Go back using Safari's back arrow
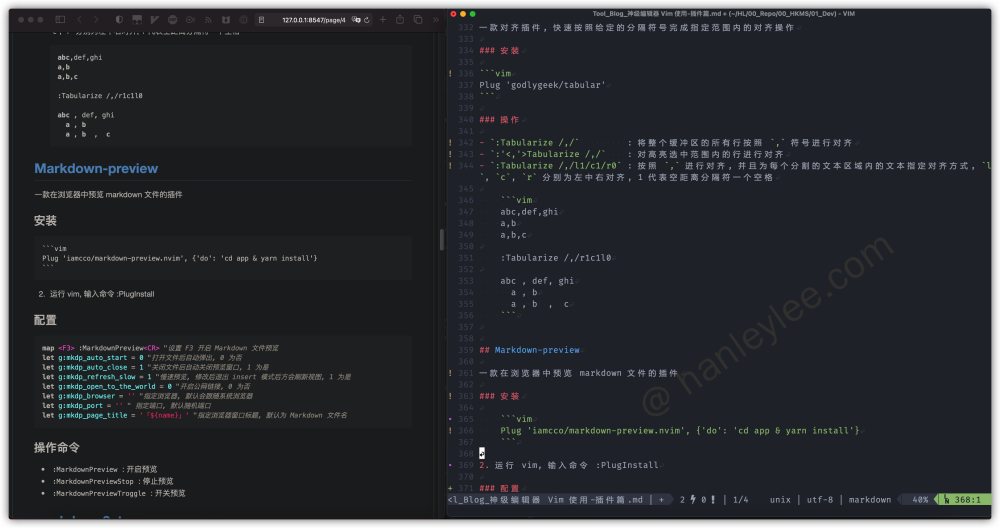Image resolution: width=1000 pixels, height=528 pixels. (x=79, y=20)
